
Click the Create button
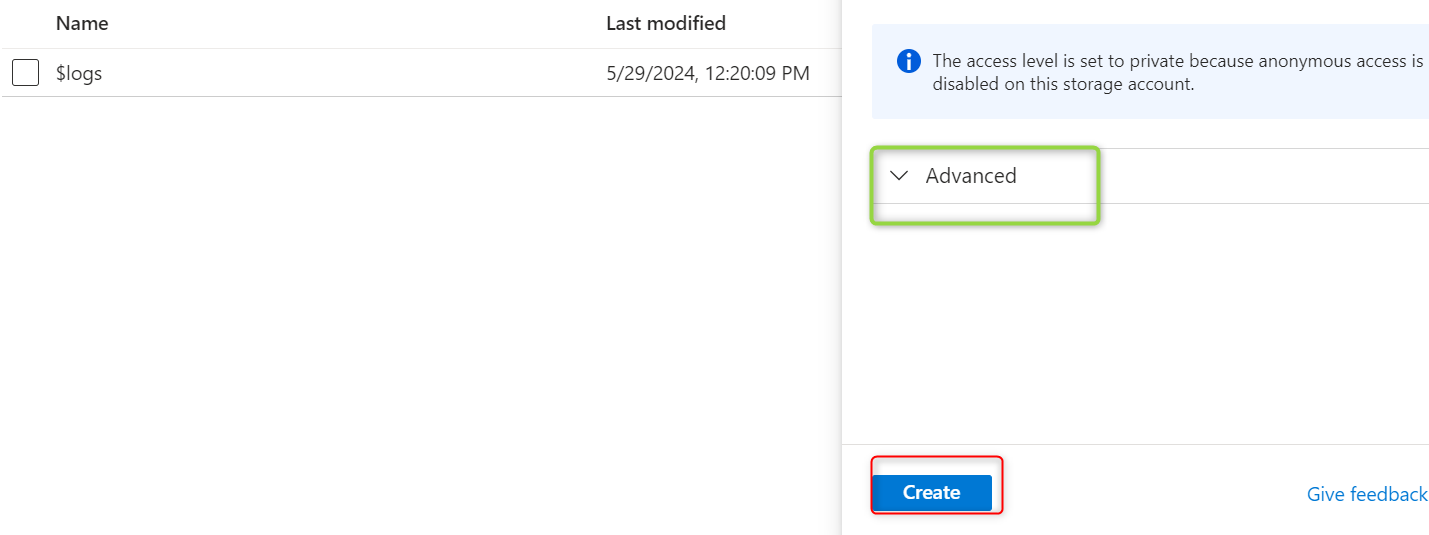click(931, 493)
